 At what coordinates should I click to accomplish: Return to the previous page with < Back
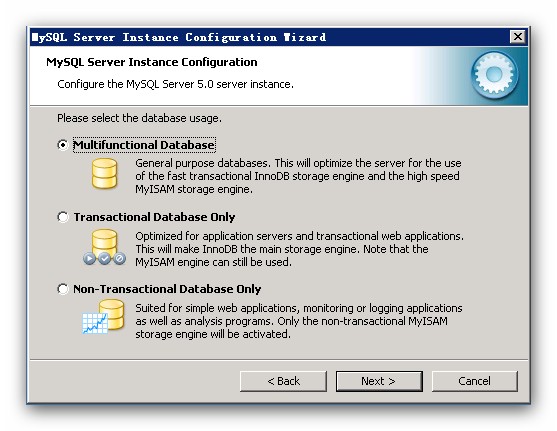point(283,381)
